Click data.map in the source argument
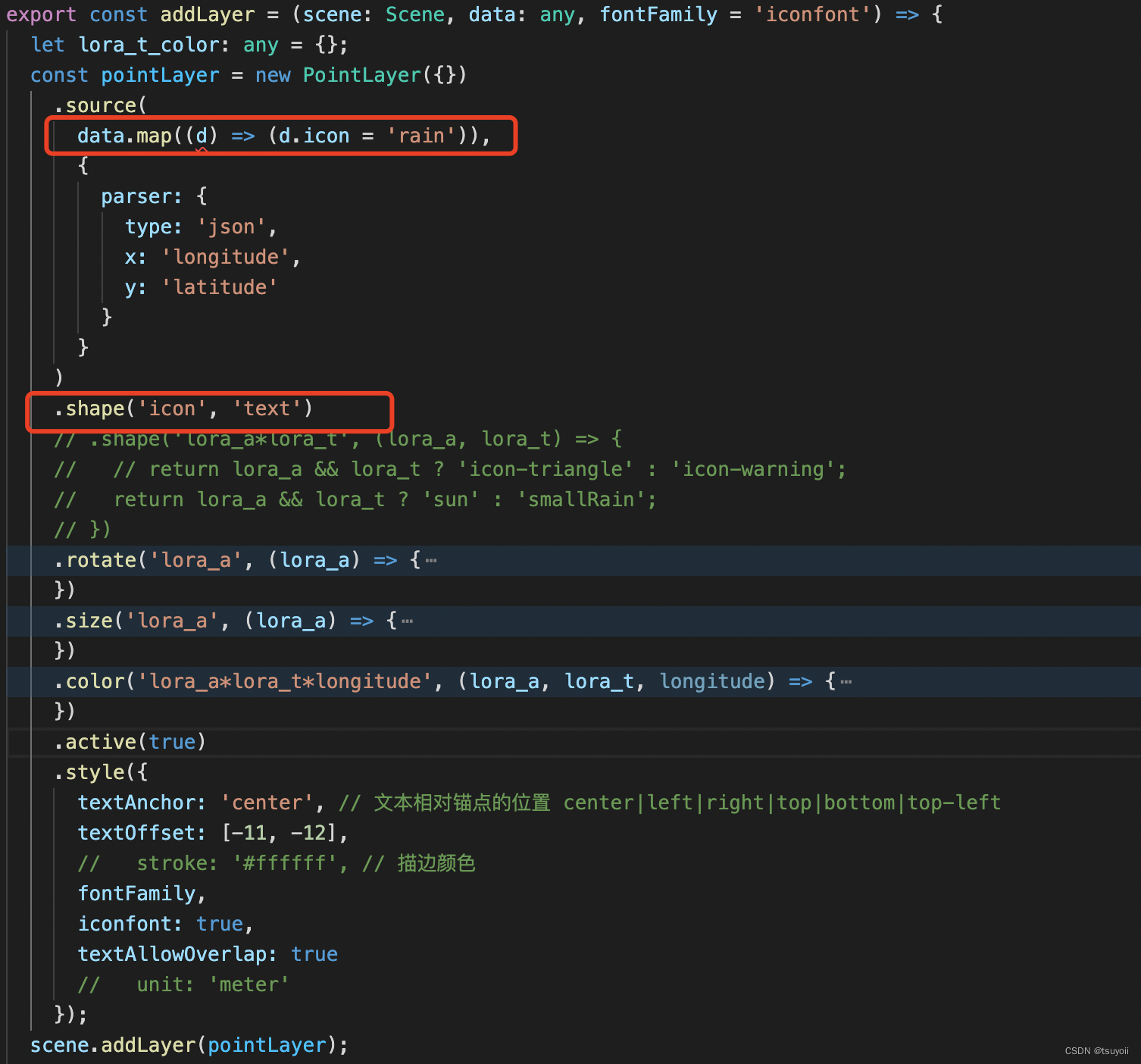This screenshot has height=1064, width=1141. pyautogui.click(x=124, y=136)
